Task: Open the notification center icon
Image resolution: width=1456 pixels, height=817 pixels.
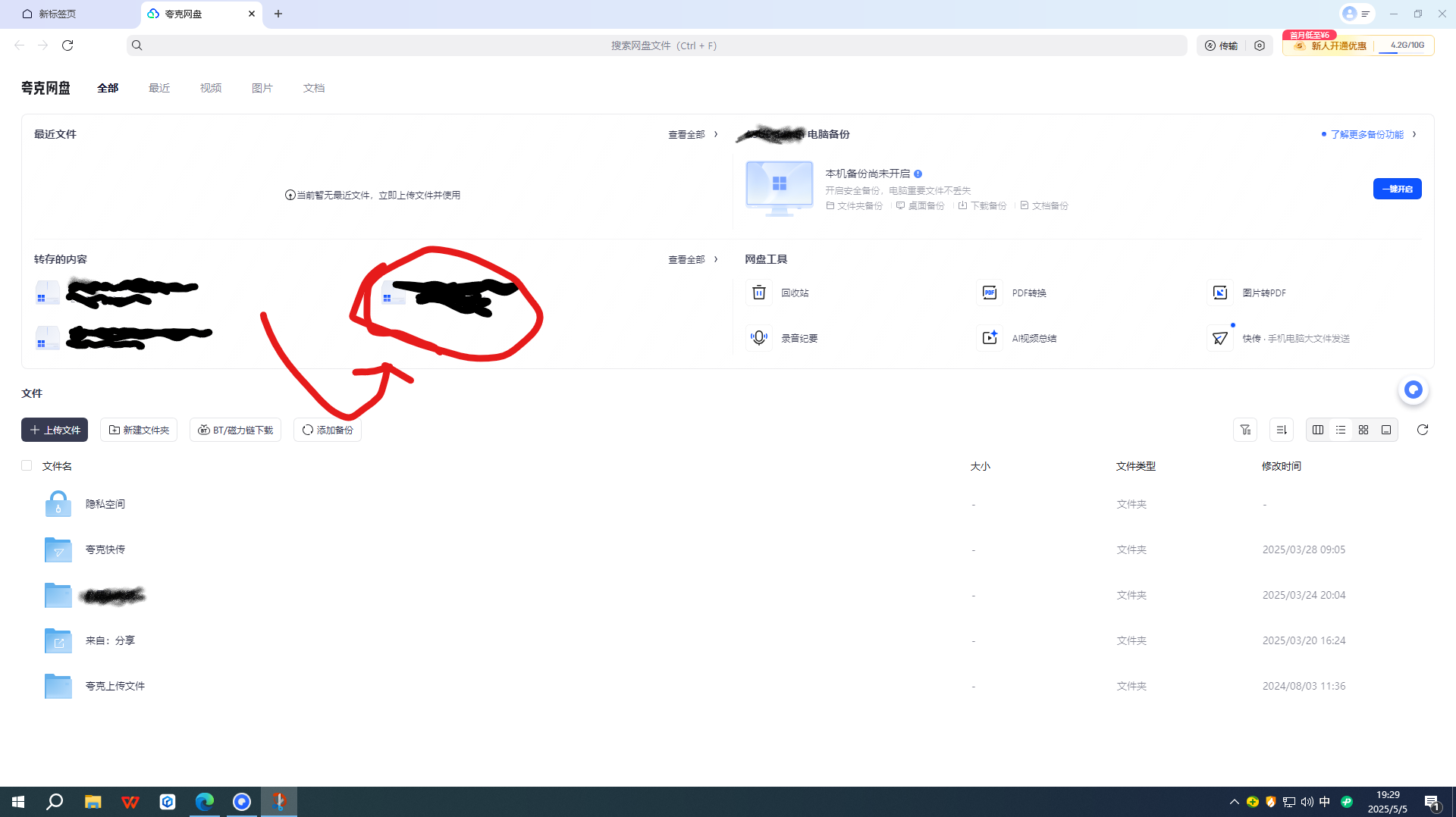Action: click(1432, 802)
